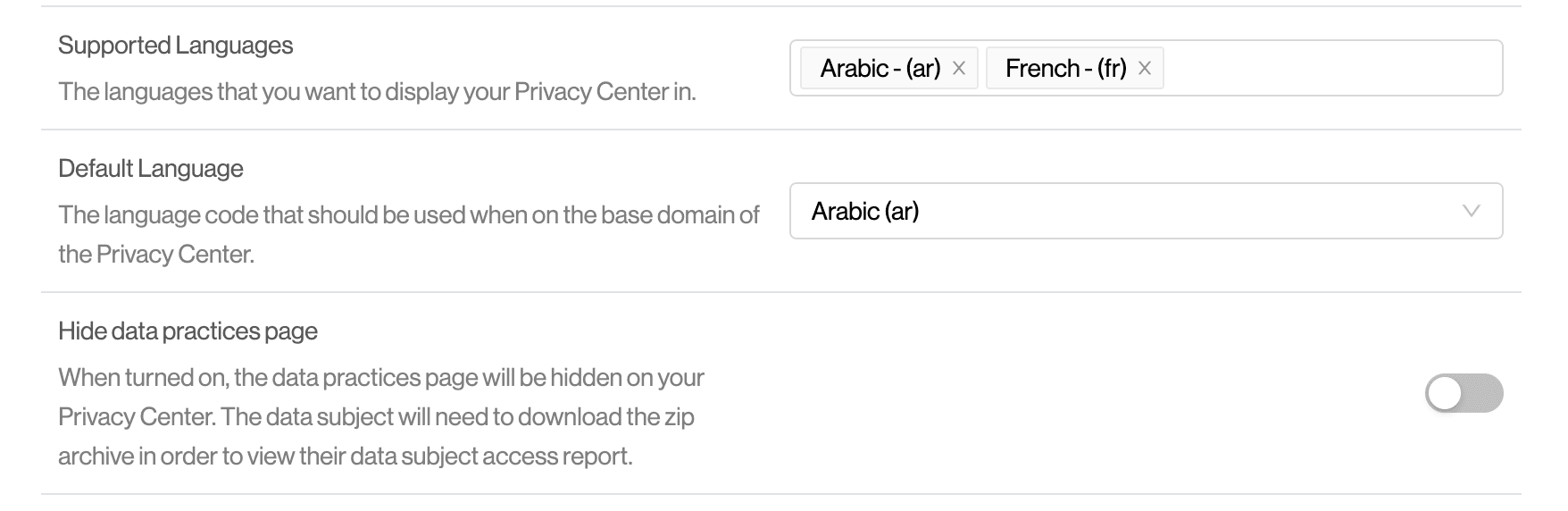Click the gray track of the toggle
Image resolution: width=1568 pixels, height=511 pixels.
pyautogui.click(x=1485, y=393)
